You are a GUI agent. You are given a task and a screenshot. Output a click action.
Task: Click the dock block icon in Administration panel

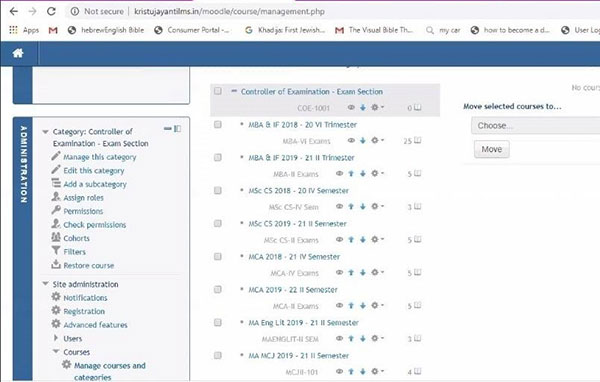tap(178, 129)
